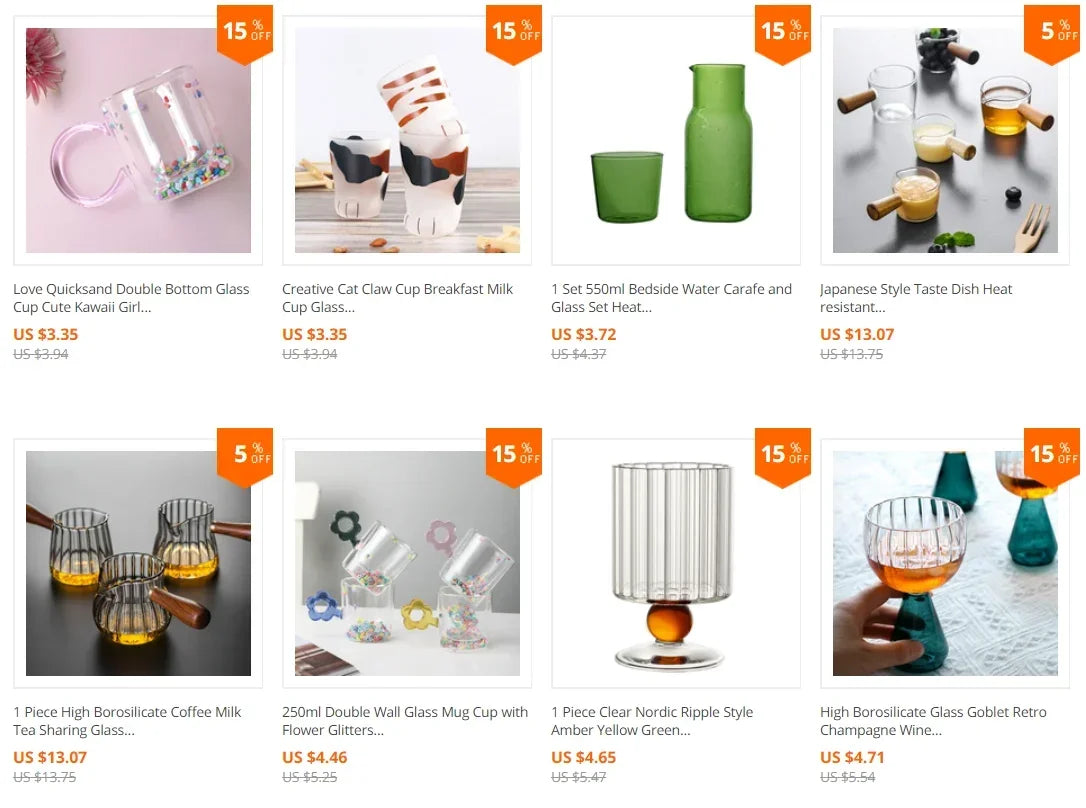Open the Flower Glitters double wall mug photo
Screen dimensions: 1086x808
coord(407,563)
